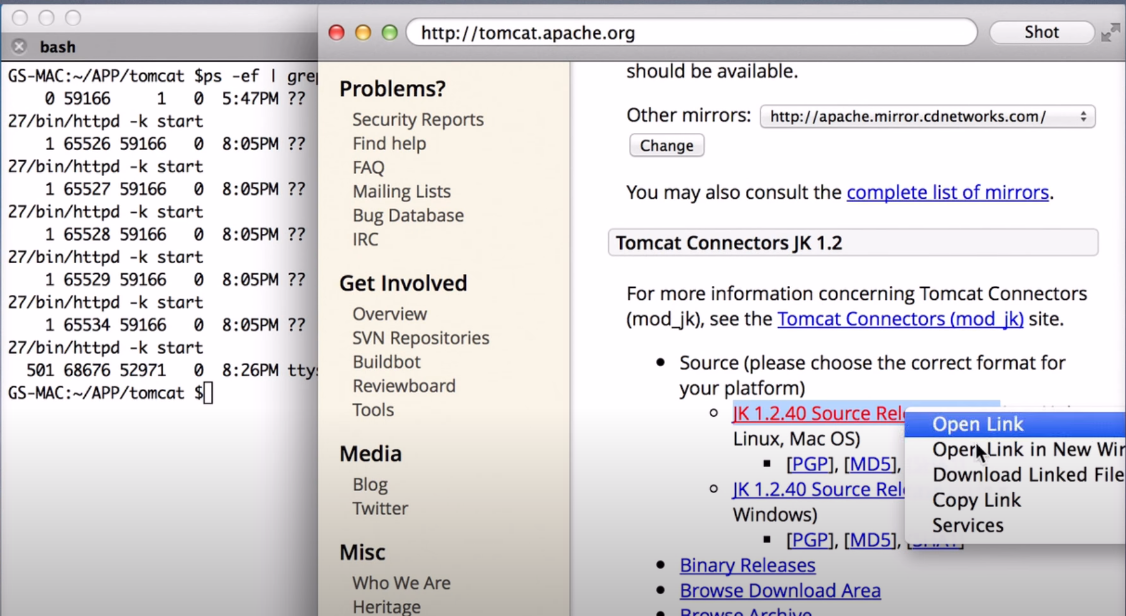The image size is (1126, 616).
Task: Close the bash terminal tab
Action: [19, 47]
